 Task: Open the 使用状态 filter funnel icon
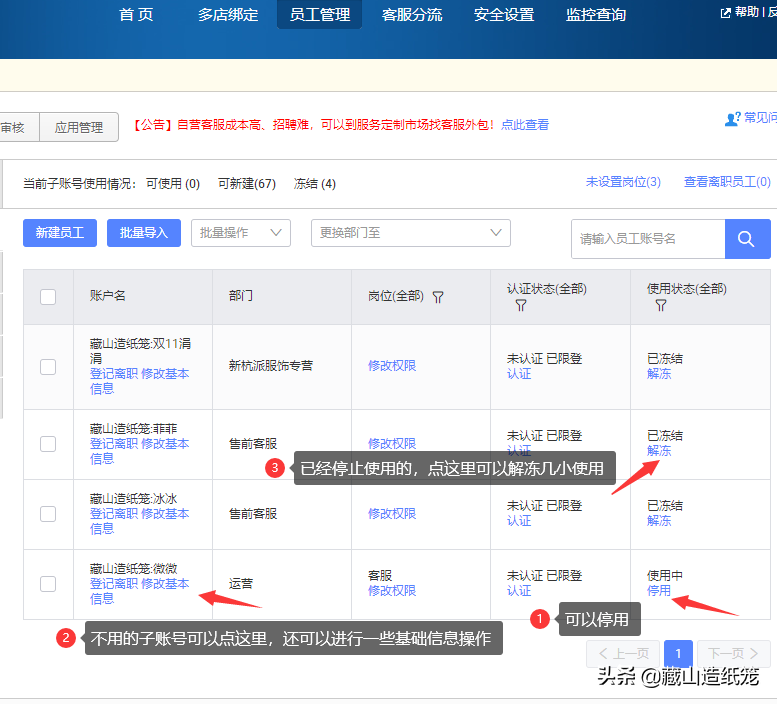pyautogui.click(x=661, y=305)
